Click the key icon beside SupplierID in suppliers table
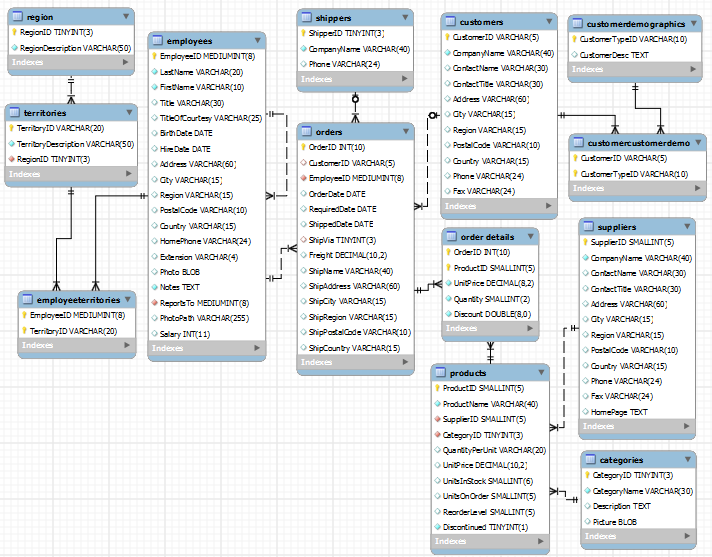 click(585, 242)
